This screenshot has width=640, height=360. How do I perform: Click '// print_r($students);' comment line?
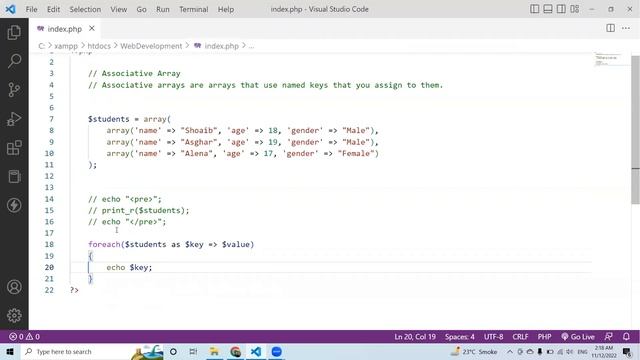[139, 211]
